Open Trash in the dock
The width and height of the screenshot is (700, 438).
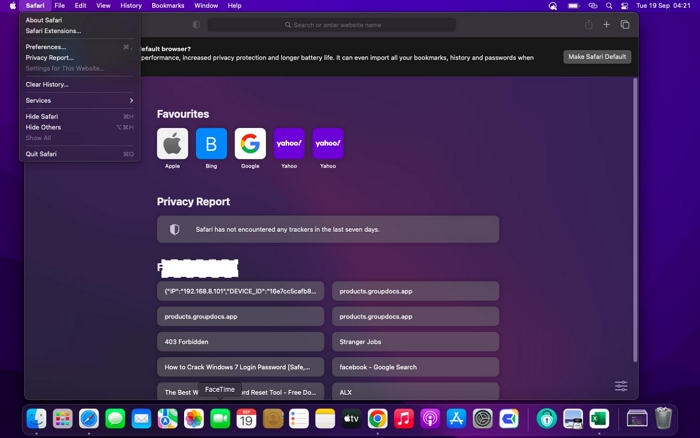(663, 418)
